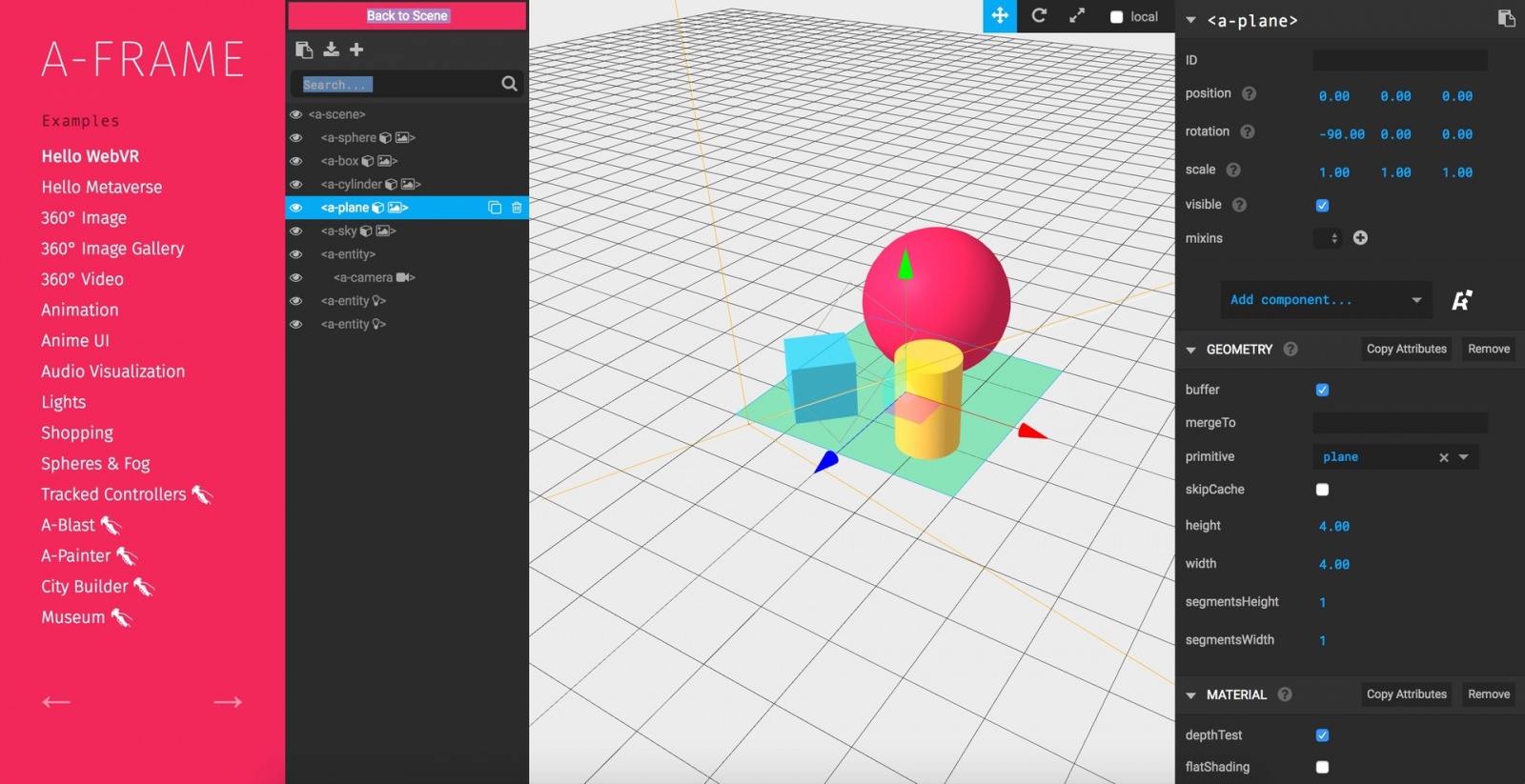The width and height of the screenshot is (1525, 784).
Task: Go to next example with right arrow
Action: 228,702
